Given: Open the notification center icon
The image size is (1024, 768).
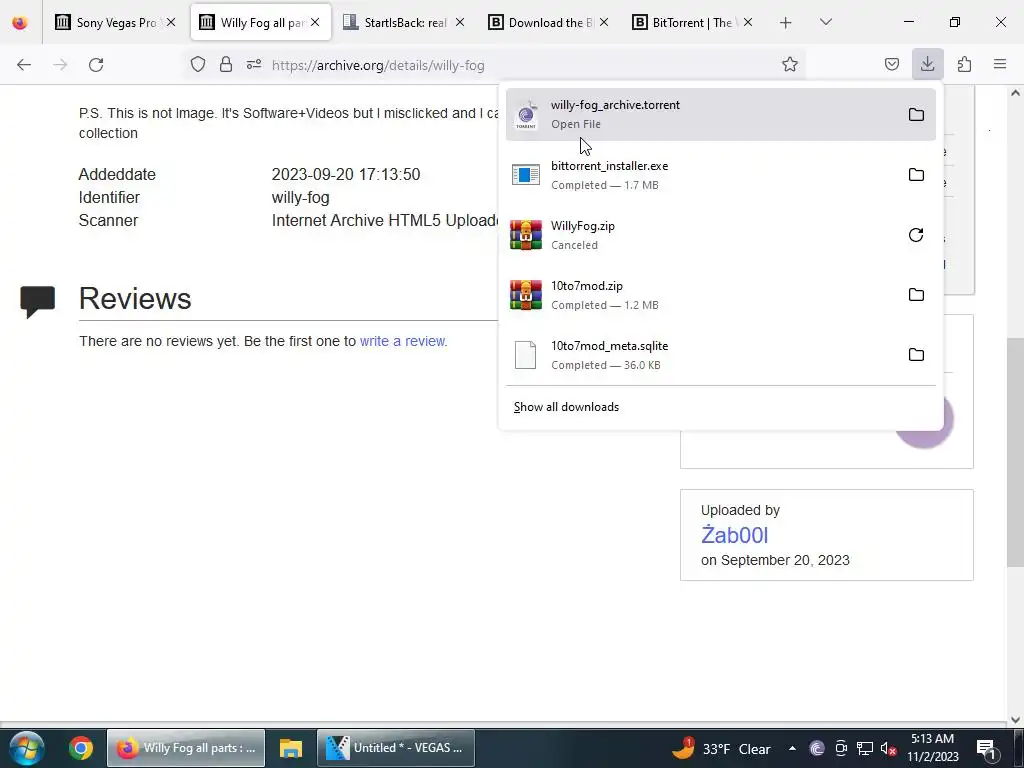Looking at the screenshot, I should (x=985, y=749).
